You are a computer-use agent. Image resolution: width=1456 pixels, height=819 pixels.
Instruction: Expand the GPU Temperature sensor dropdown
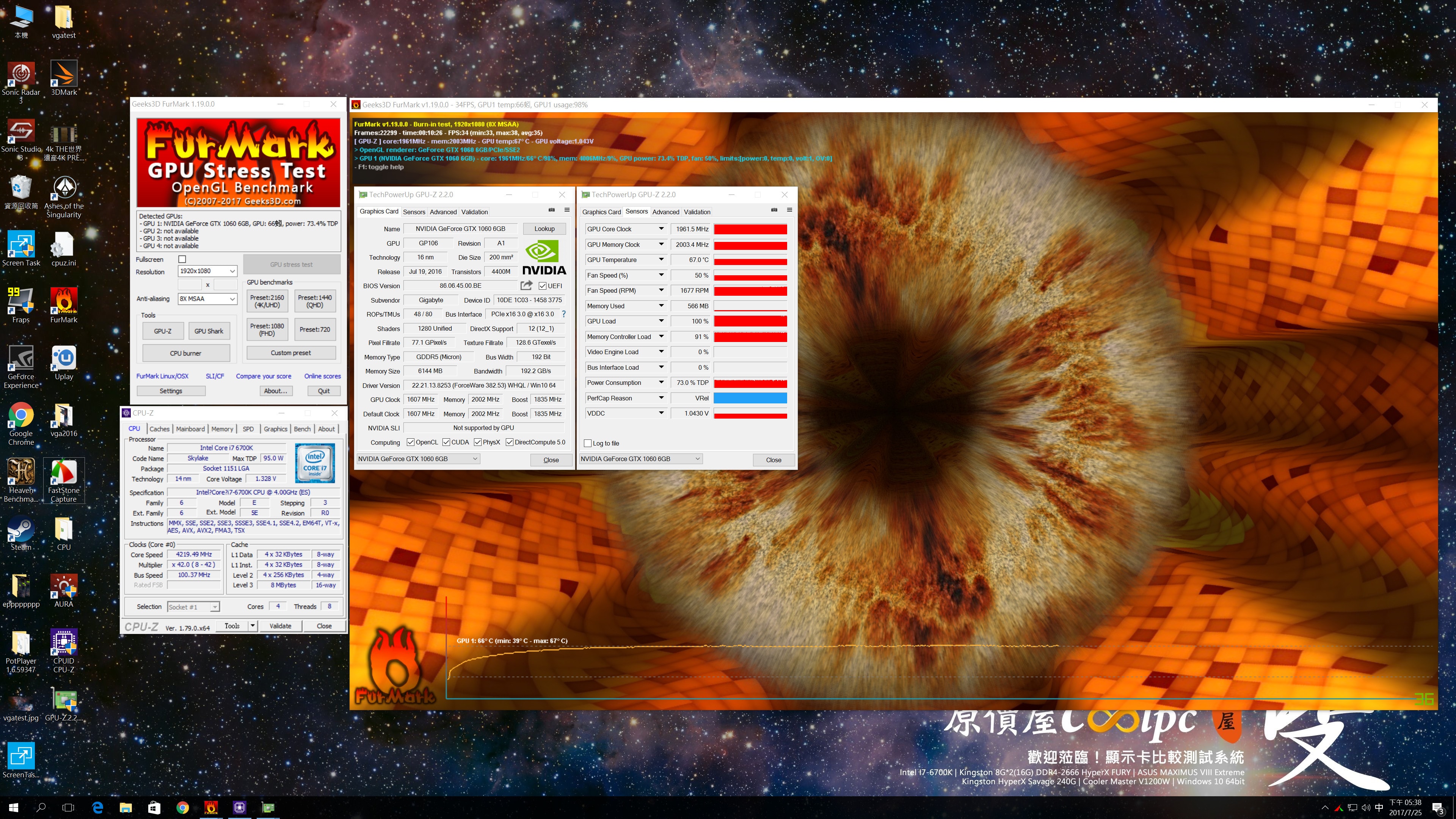[661, 259]
